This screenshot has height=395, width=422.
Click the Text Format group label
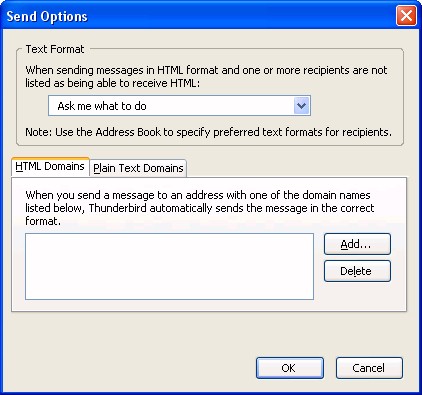pyautogui.click(x=55, y=49)
